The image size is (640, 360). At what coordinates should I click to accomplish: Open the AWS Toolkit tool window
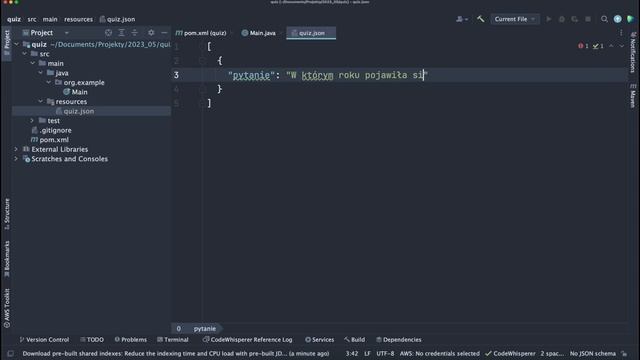(x=7, y=308)
